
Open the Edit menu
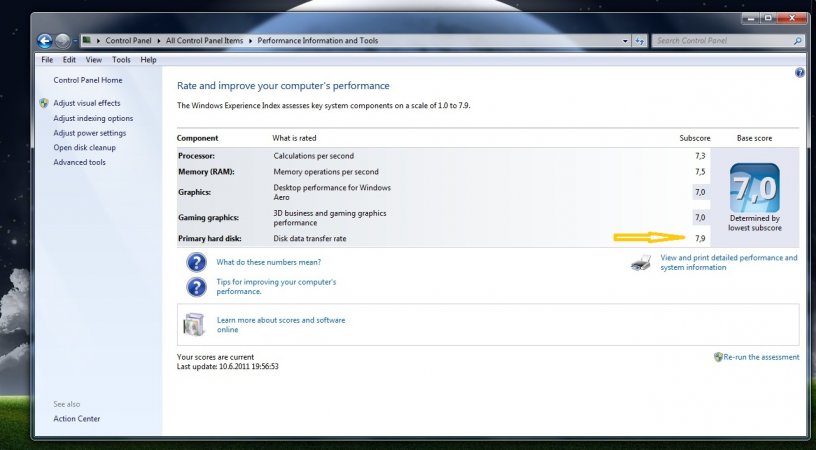tap(69, 60)
